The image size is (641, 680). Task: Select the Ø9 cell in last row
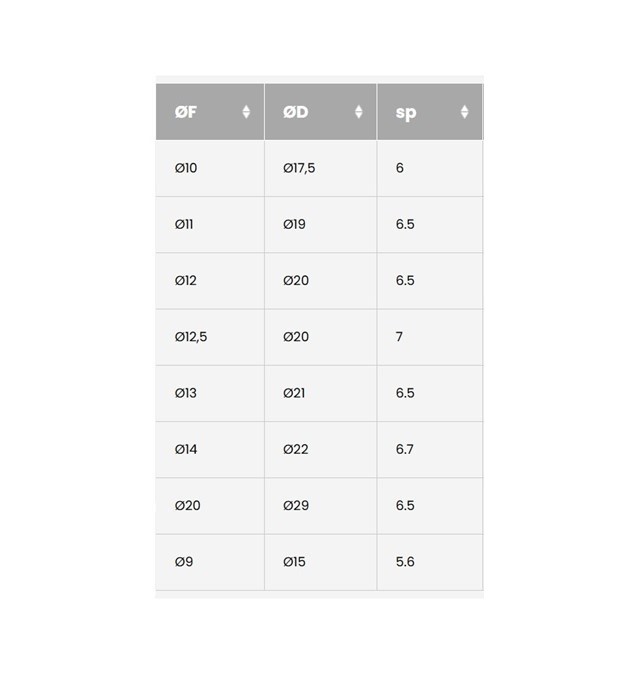coord(210,562)
